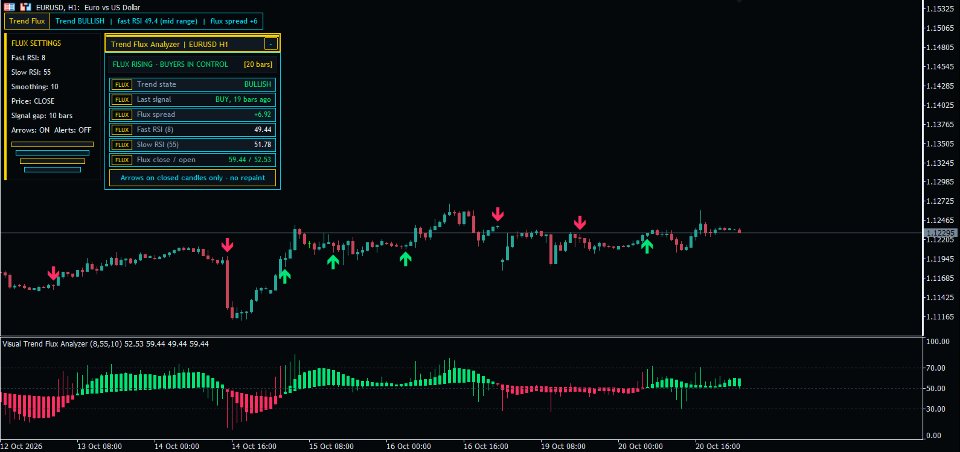The width and height of the screenshot is (960, 452).
Task: Click 'Trend BULLISH' status text
Action: tap(79, 21)
